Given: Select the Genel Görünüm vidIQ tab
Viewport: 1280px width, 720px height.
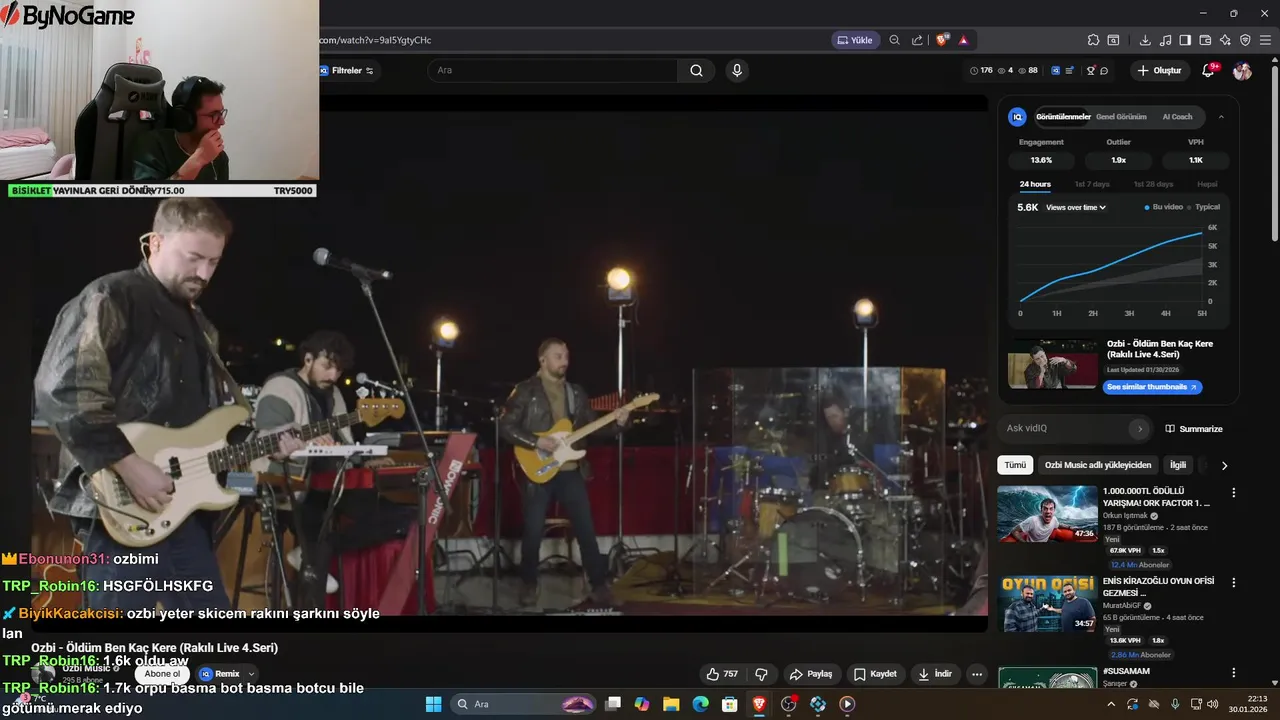Looking at the screenshot, I should [x=1121, y=117].
